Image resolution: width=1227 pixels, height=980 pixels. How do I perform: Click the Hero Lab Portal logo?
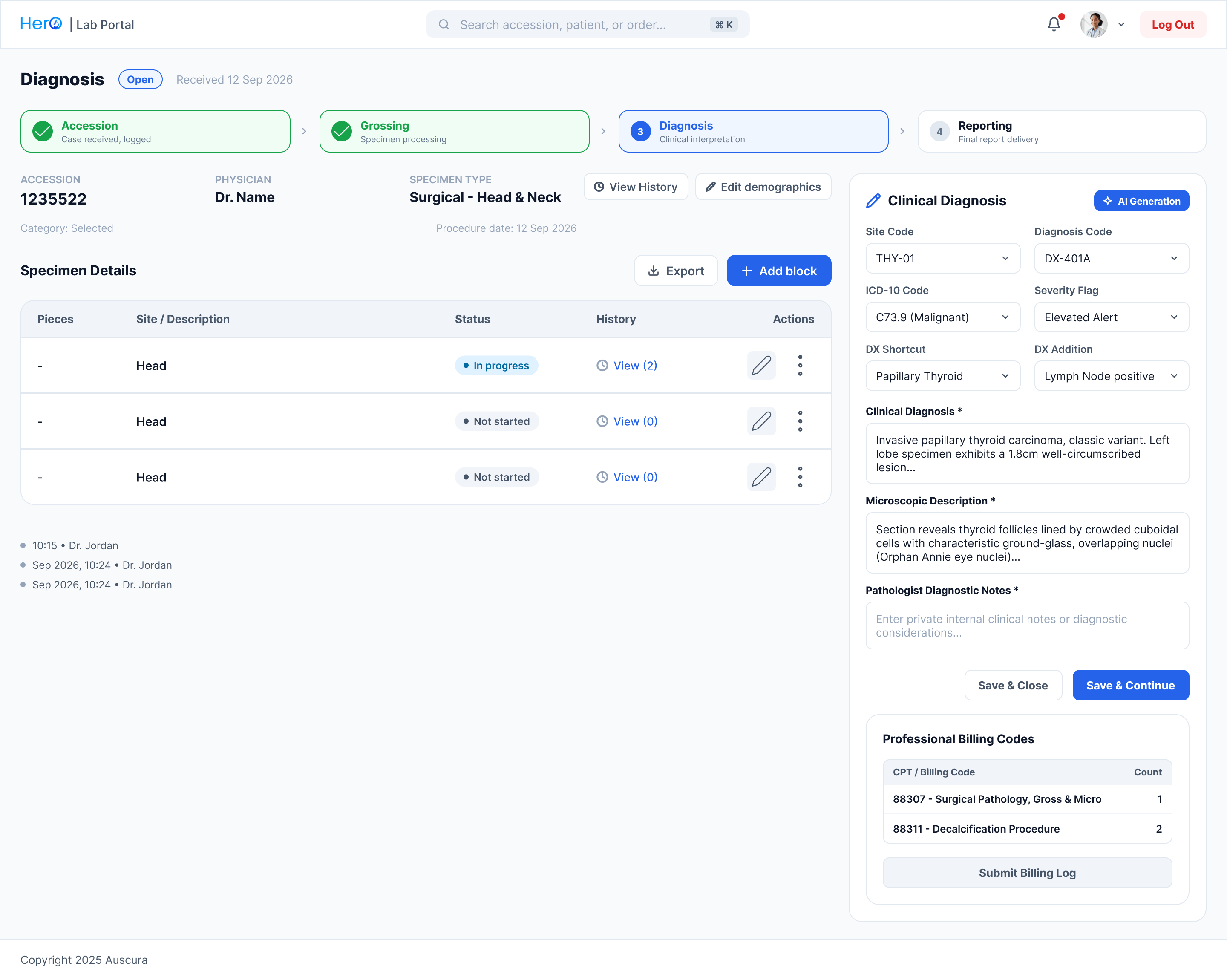(77, 24)
